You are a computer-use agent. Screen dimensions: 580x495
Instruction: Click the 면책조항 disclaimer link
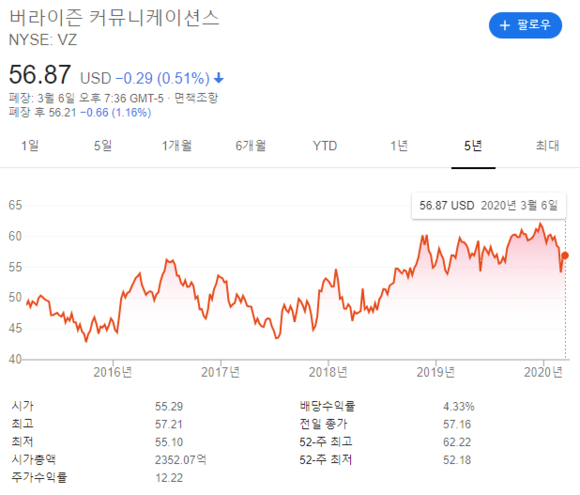click(x=196, y=98)
